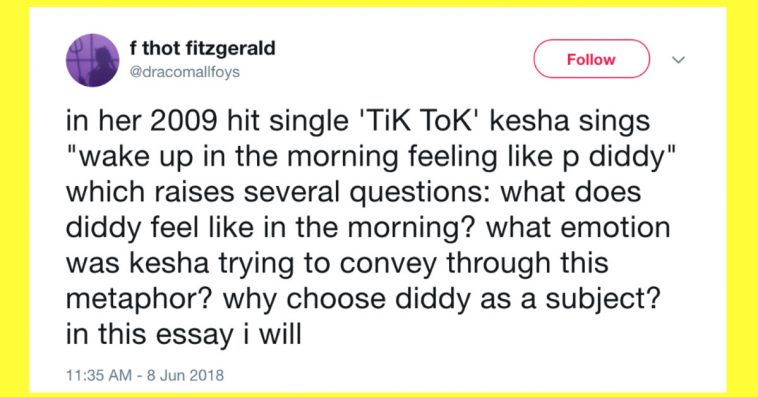Open the 11:35 AM timestamp
Viewport: 758px width, 397px height.
99,375
